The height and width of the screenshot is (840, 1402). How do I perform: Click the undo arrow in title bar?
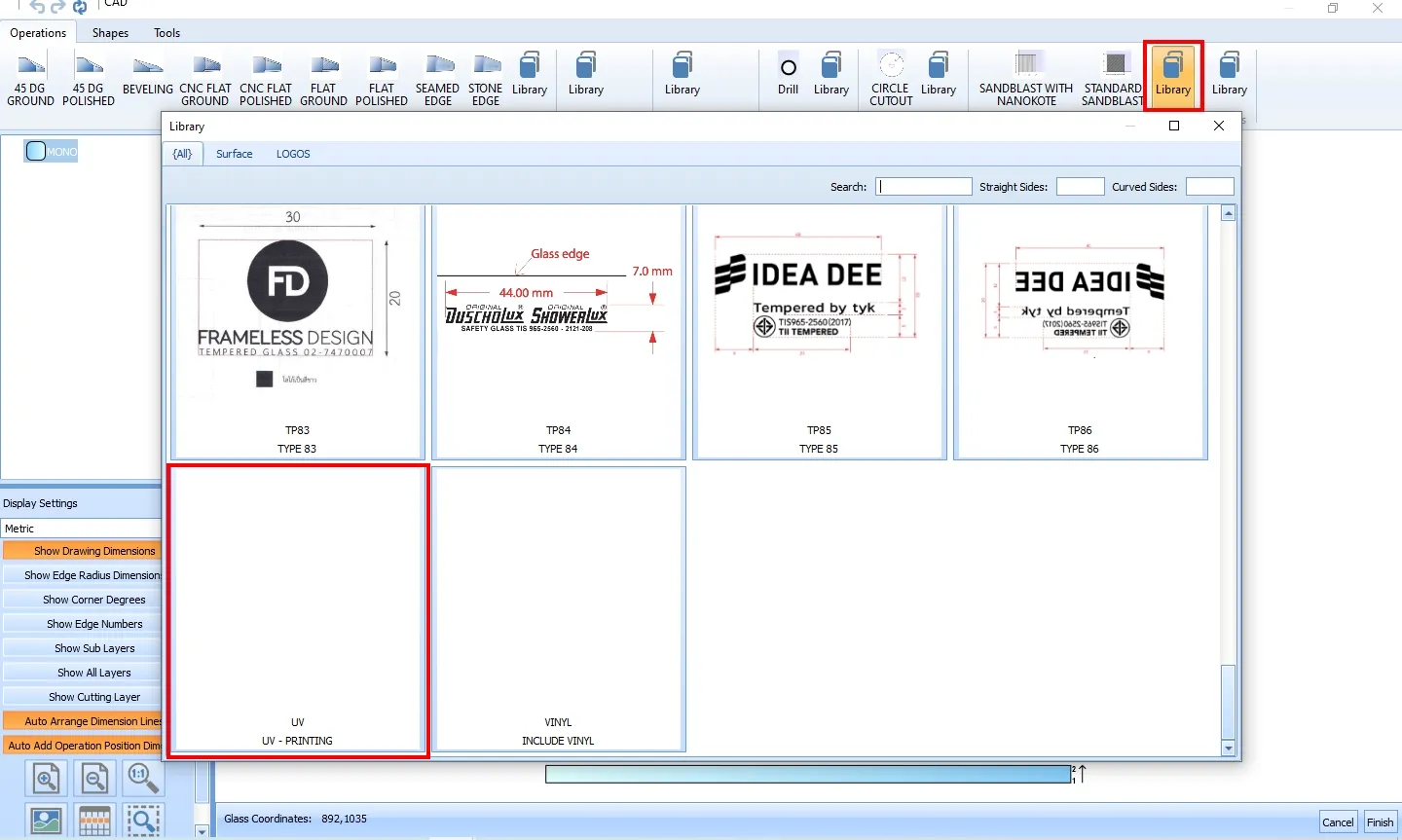[x=37, y=7]
